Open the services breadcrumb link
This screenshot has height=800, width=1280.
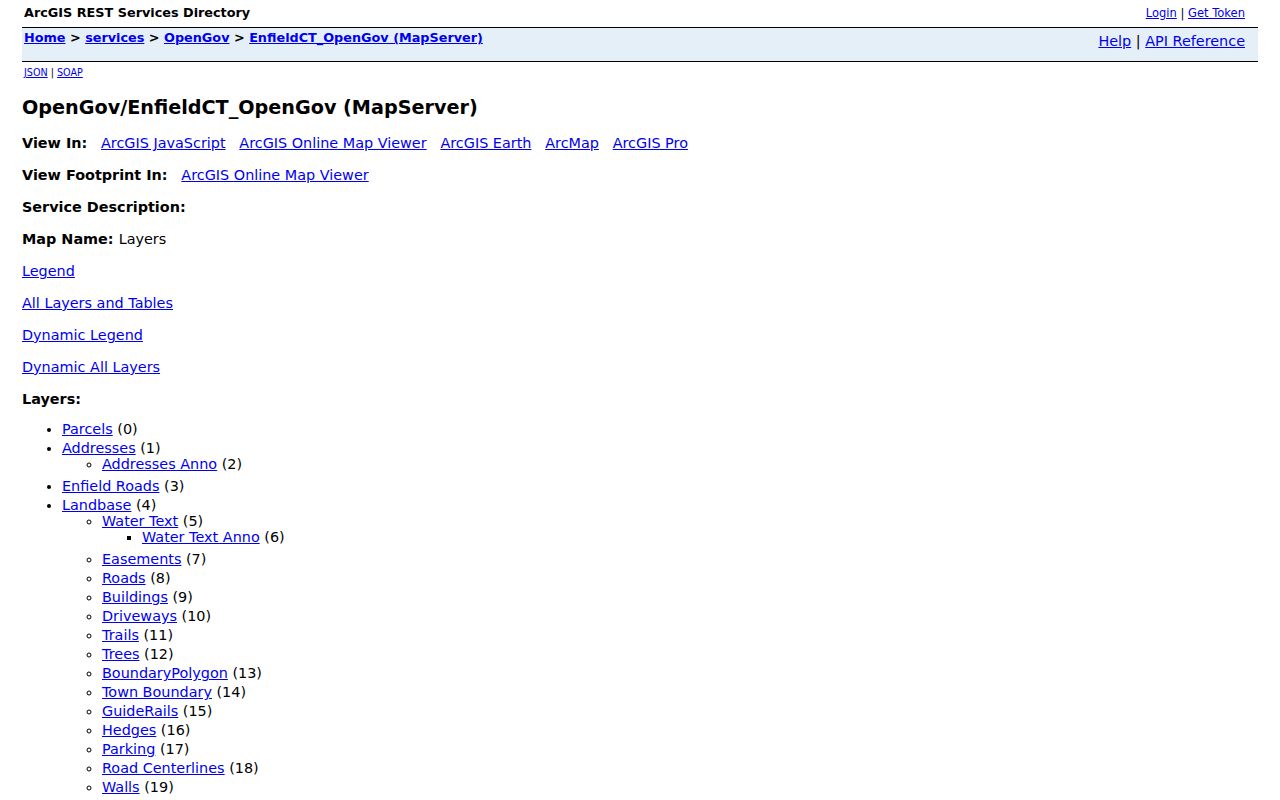115,38
